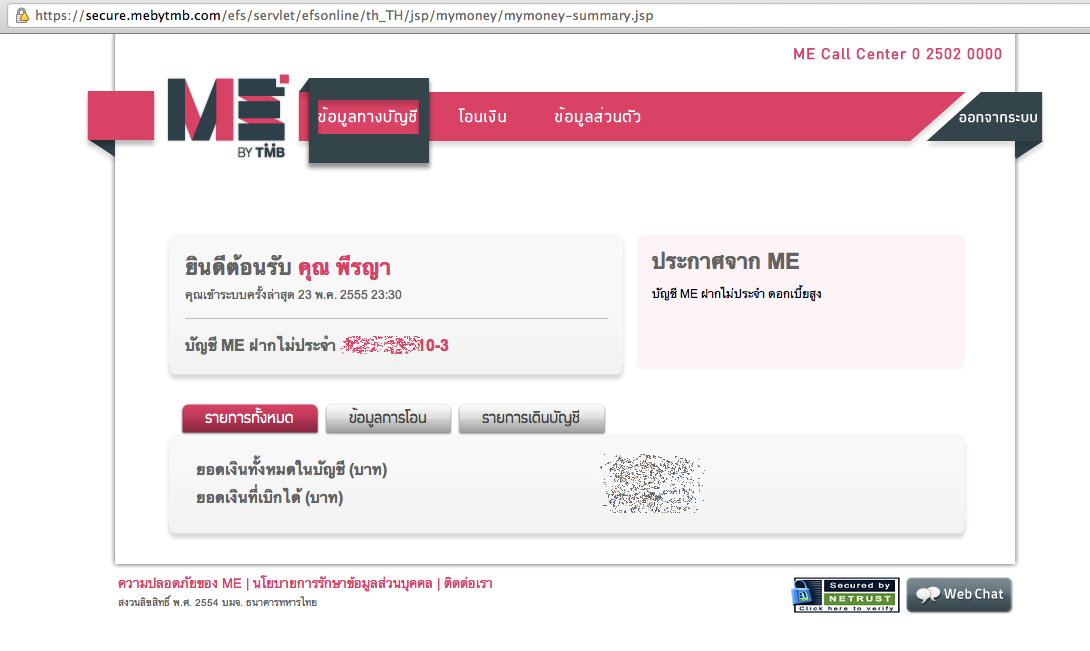The height and width of the screenshot is (651, 1090).
Task: Open นโยบายการรักษาข้อมูลส่วนบุคคล link
Action: point(342,584)
